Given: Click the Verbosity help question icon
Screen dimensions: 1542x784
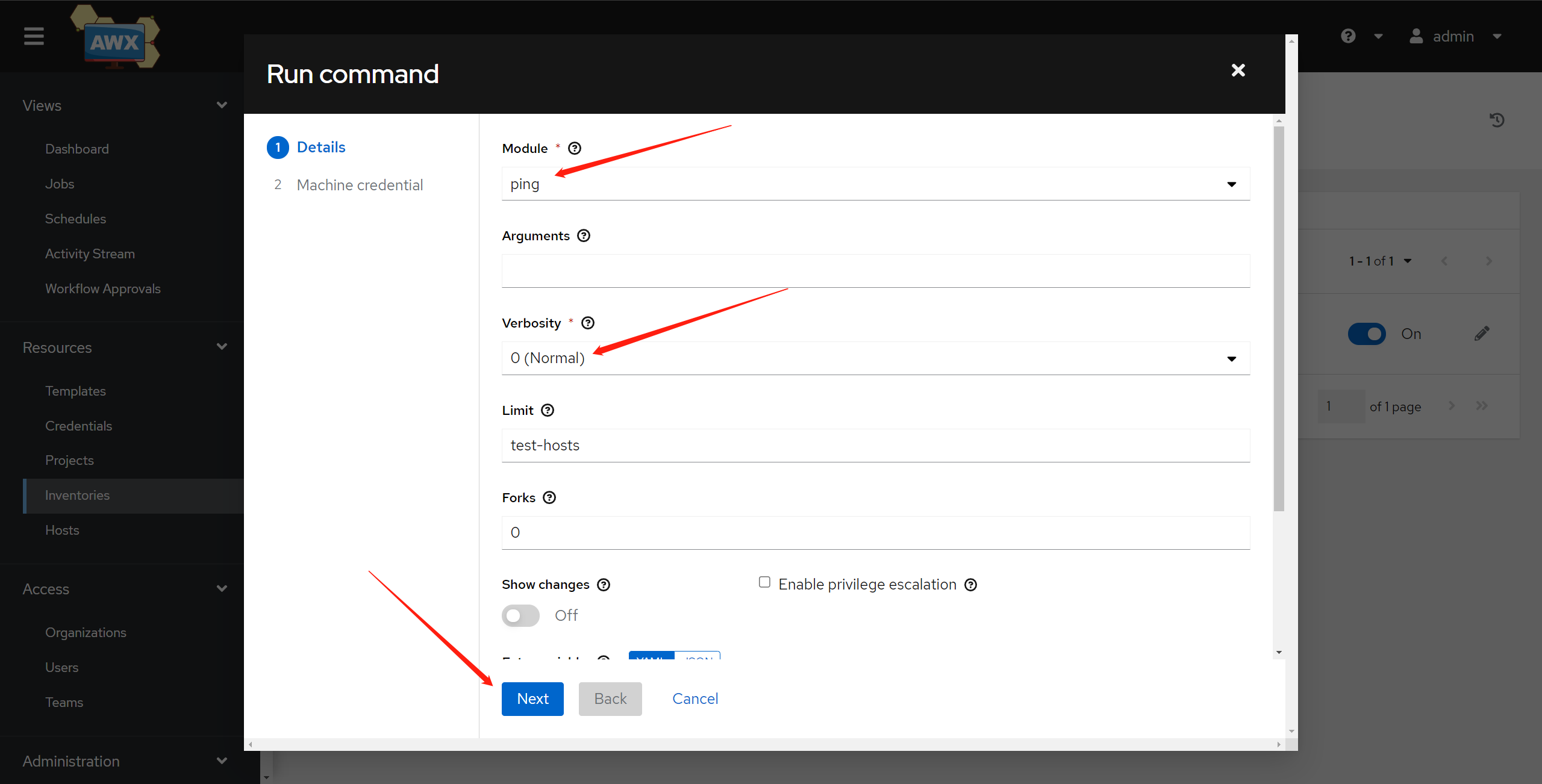Looking at the screenshot, I should coord(588,323).
